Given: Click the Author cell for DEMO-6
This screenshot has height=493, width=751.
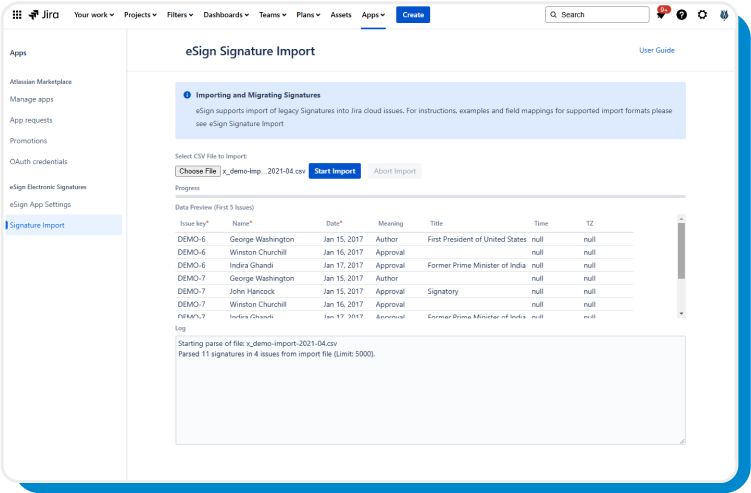Looking at the screenshot, I should pos(387,240).
